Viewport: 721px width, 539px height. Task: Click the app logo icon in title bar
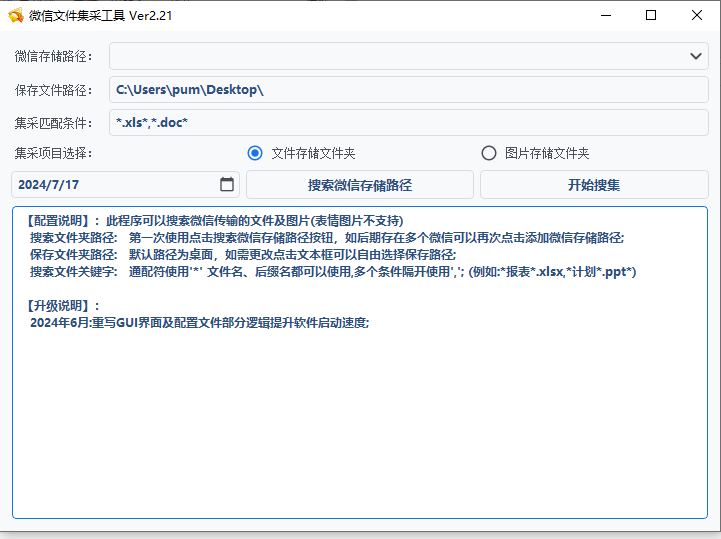click(16, 16)
